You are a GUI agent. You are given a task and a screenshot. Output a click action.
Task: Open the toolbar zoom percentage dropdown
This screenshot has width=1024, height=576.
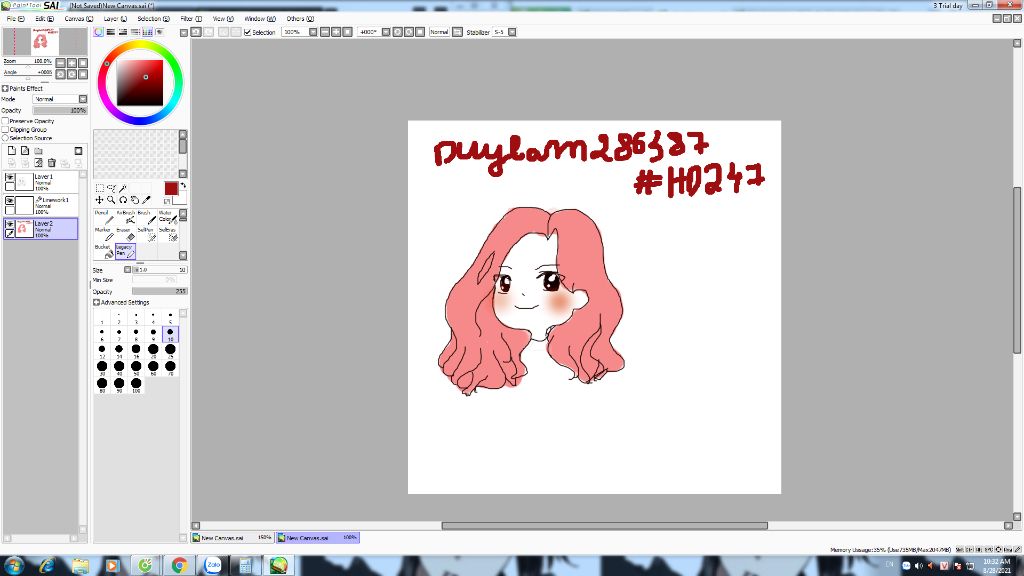point(313,32)
